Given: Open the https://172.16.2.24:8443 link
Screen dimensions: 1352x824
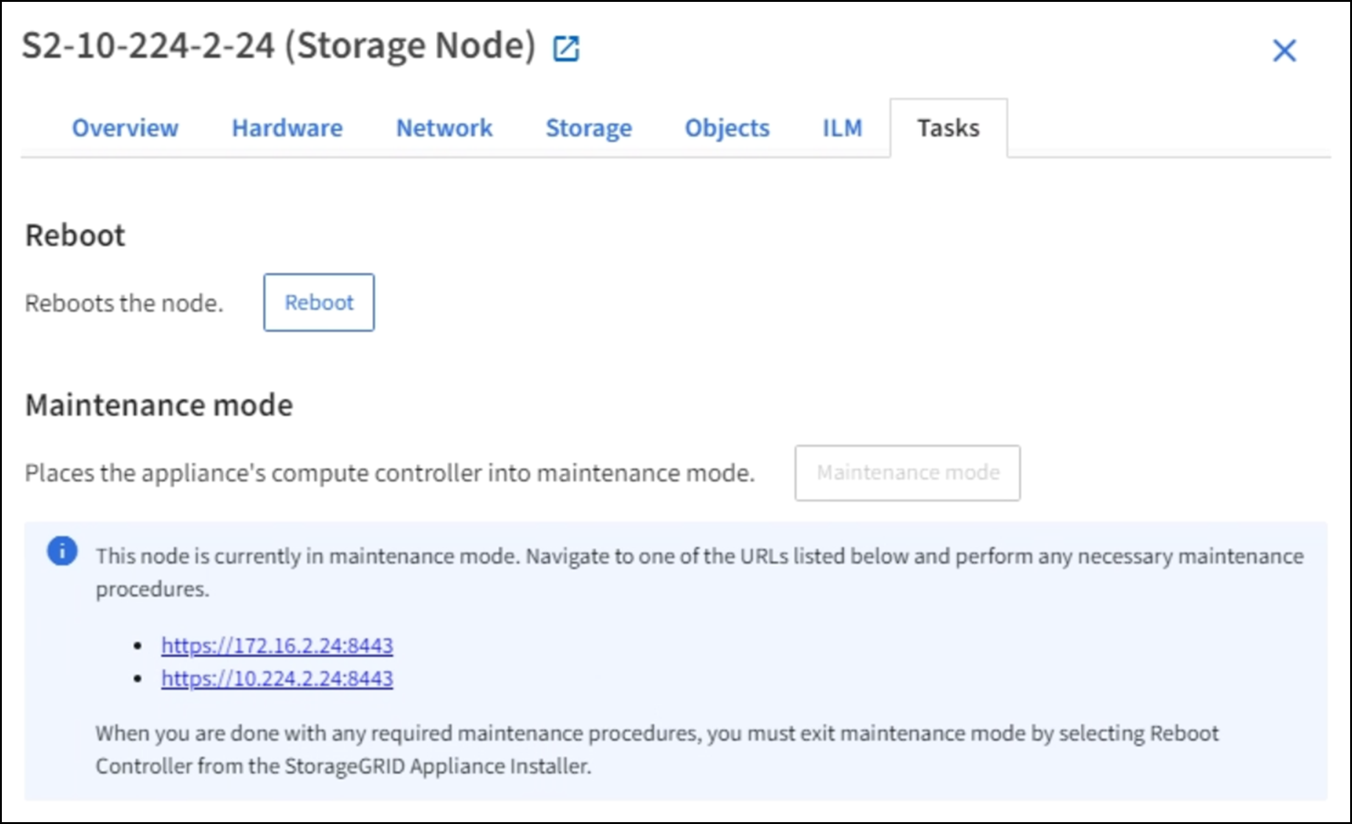Looking at the screenshot, I should pos(277,645).
